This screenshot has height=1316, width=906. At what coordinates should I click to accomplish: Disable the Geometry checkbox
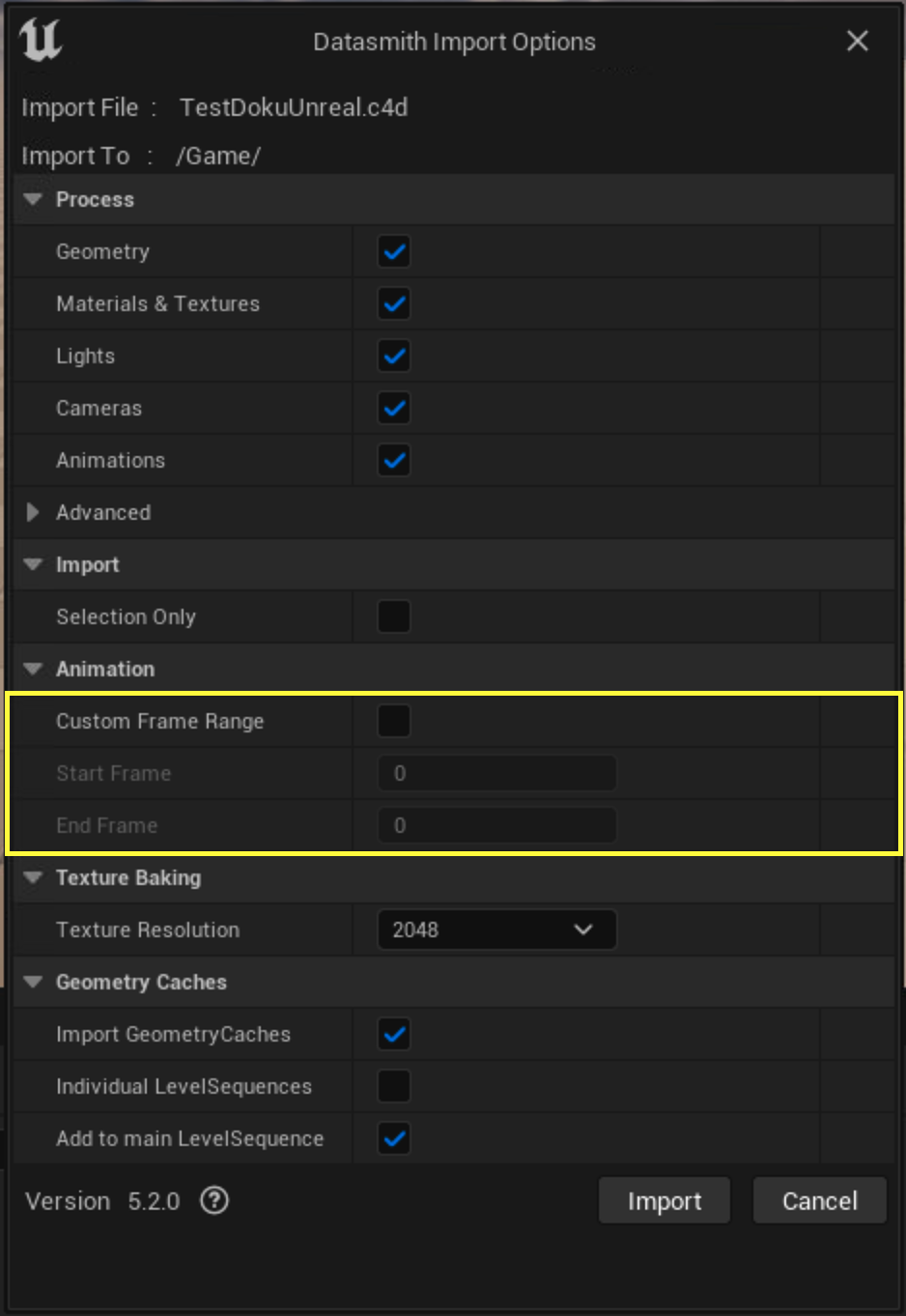coord(393,251)
